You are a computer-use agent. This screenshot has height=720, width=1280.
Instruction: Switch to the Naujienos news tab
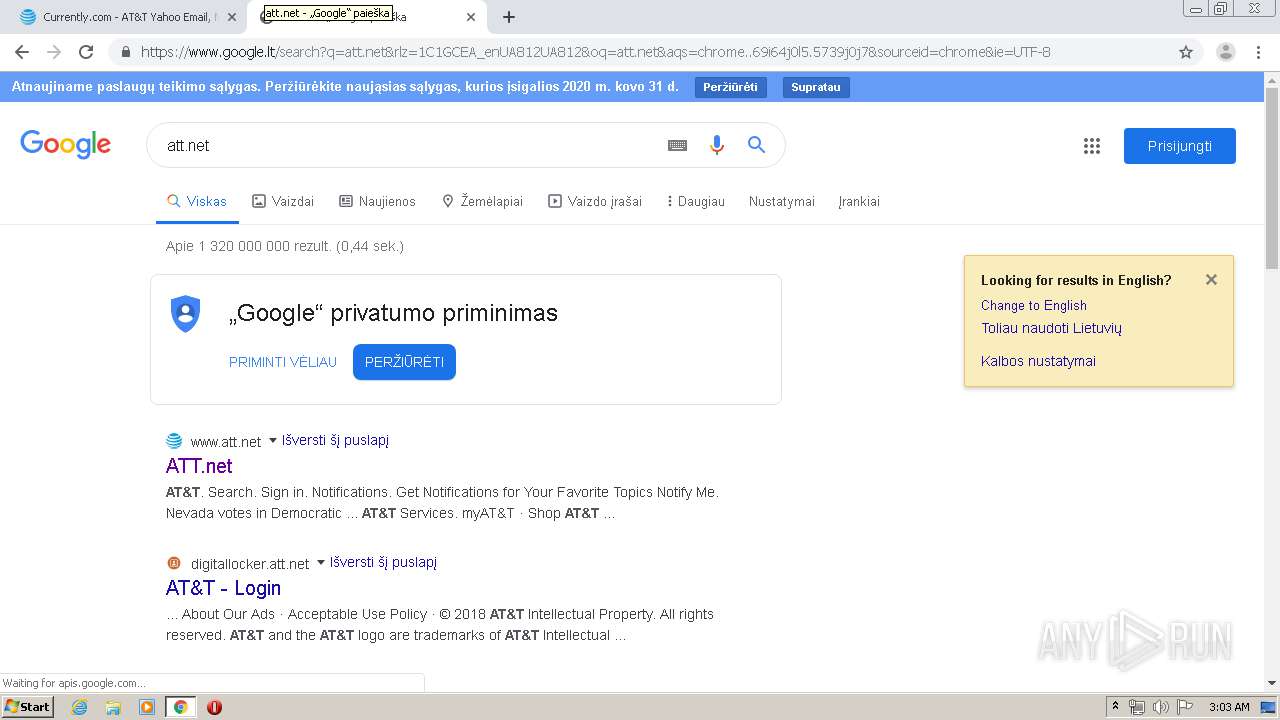point(377,201)
